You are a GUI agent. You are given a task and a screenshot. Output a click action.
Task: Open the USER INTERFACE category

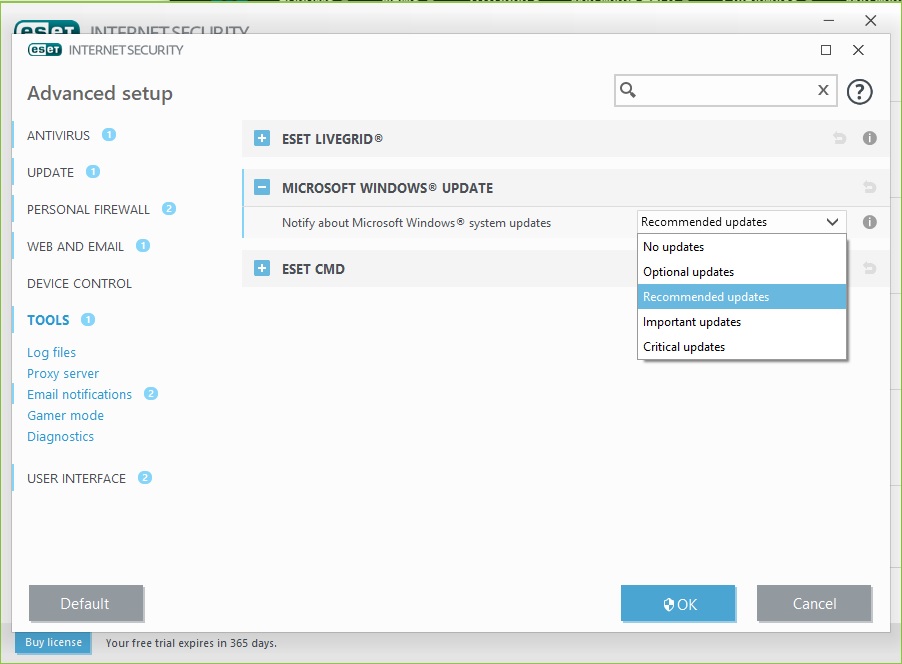point(76,479)
